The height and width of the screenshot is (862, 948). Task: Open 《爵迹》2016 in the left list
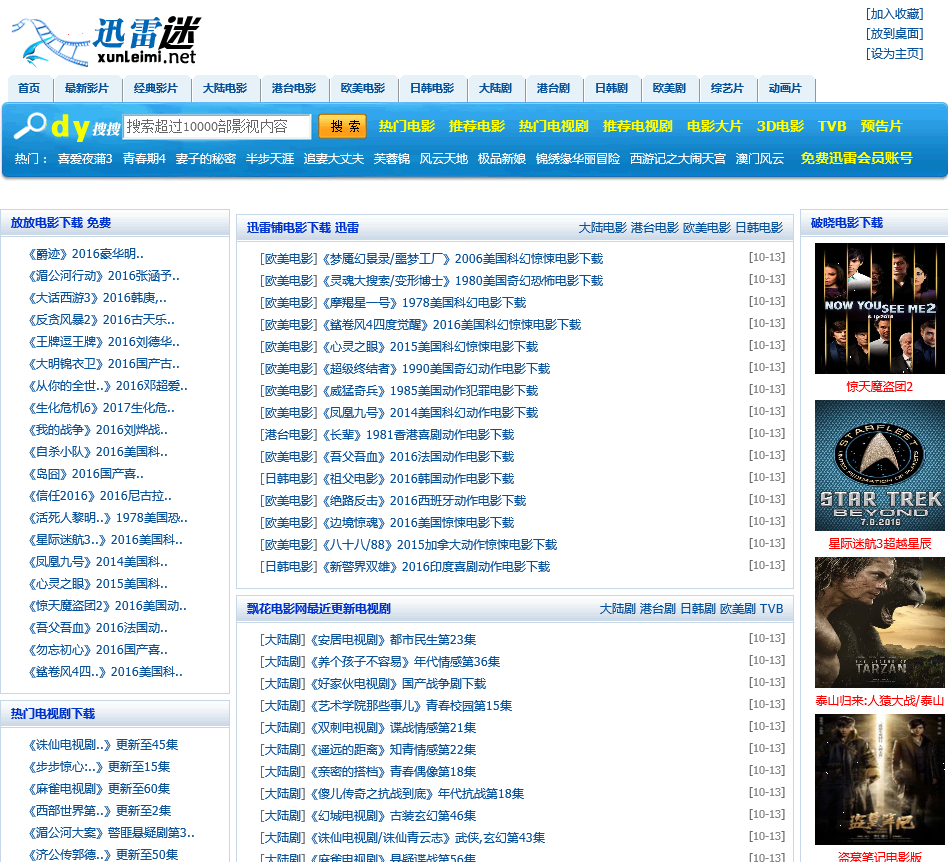pyautogui.click(x=85, y=254)
